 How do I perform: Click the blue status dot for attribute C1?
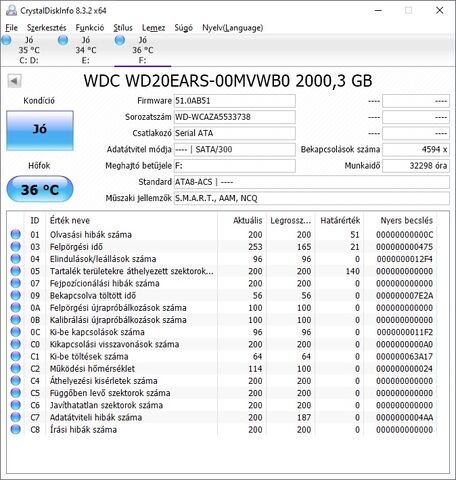pyautogui.click(x=15, y=356)
